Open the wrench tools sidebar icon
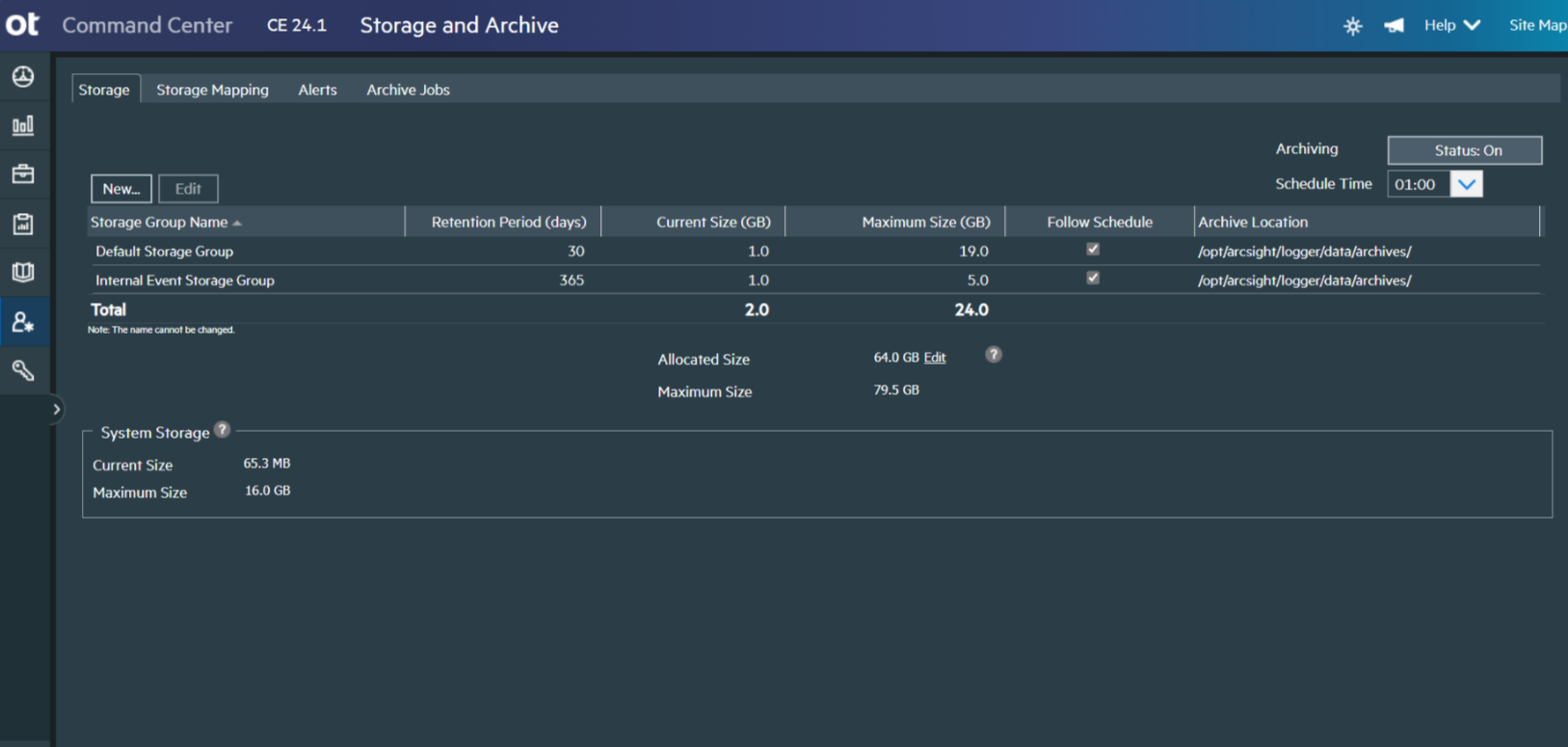This screenshot has height=747, width=1568. tap(23, 370)
